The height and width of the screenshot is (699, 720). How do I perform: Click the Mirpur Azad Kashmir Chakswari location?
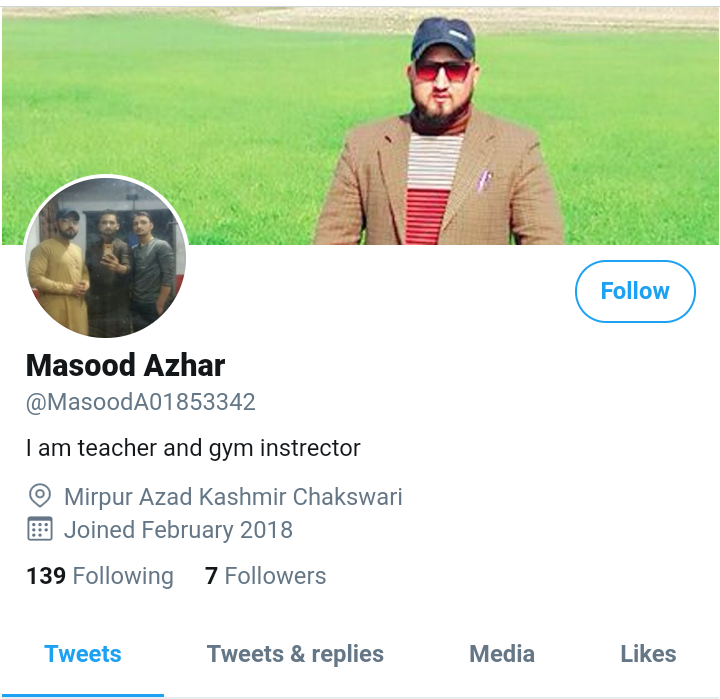coord(233,497)
